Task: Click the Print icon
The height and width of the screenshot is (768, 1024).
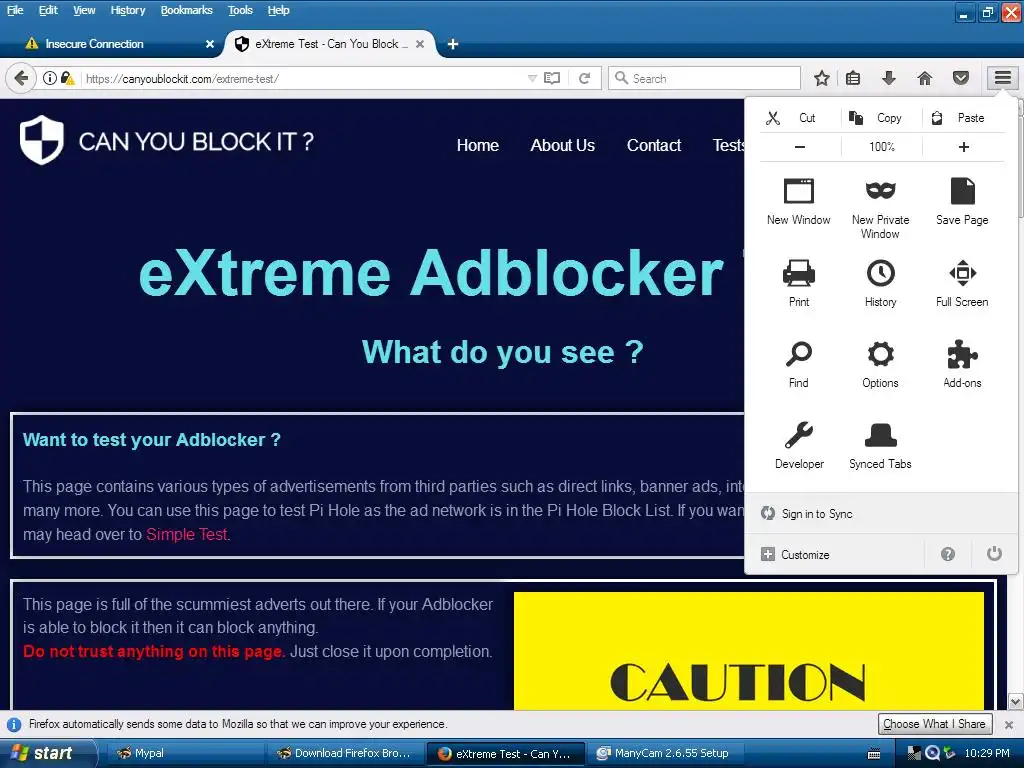Action: [799, 283]
